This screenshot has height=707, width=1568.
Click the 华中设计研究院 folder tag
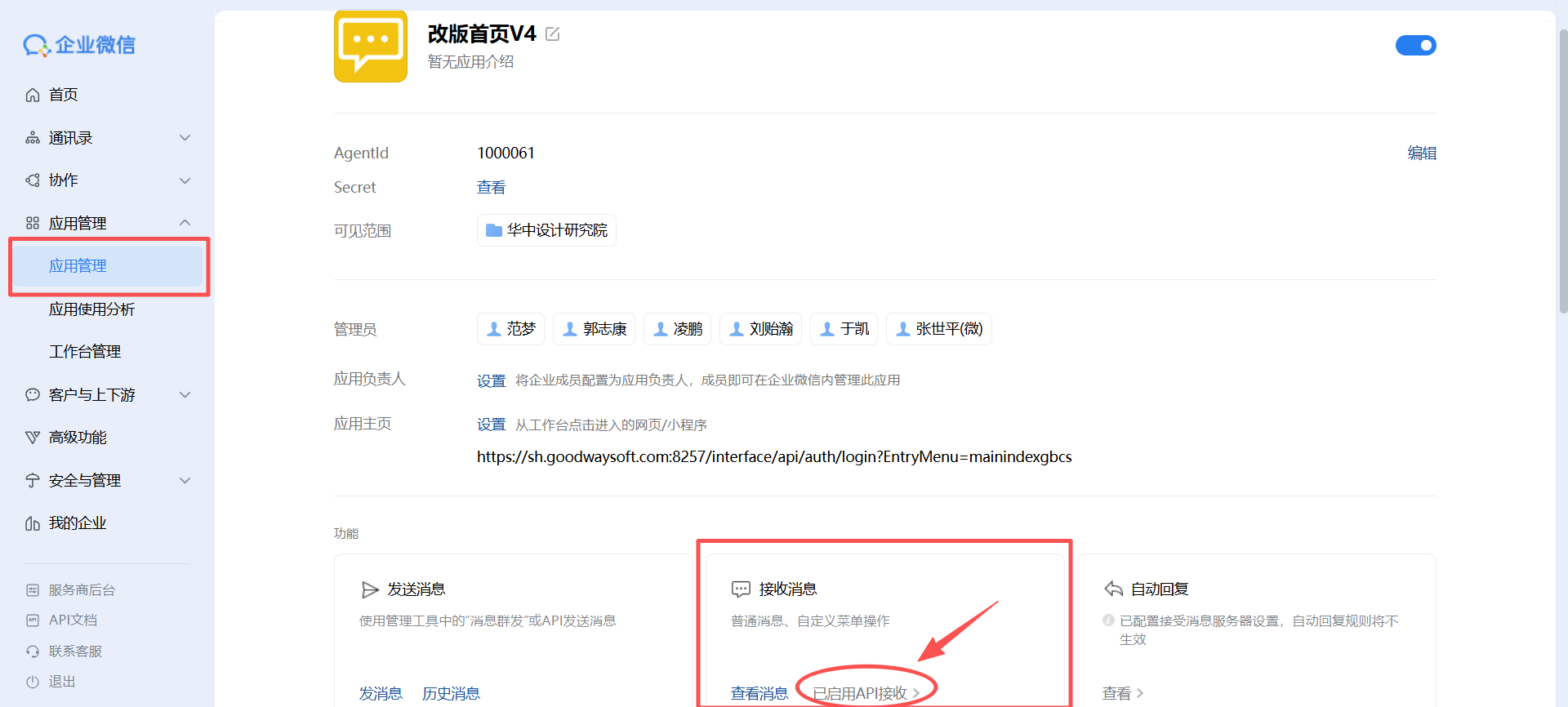pyautogui.click(x=546, y=230)
